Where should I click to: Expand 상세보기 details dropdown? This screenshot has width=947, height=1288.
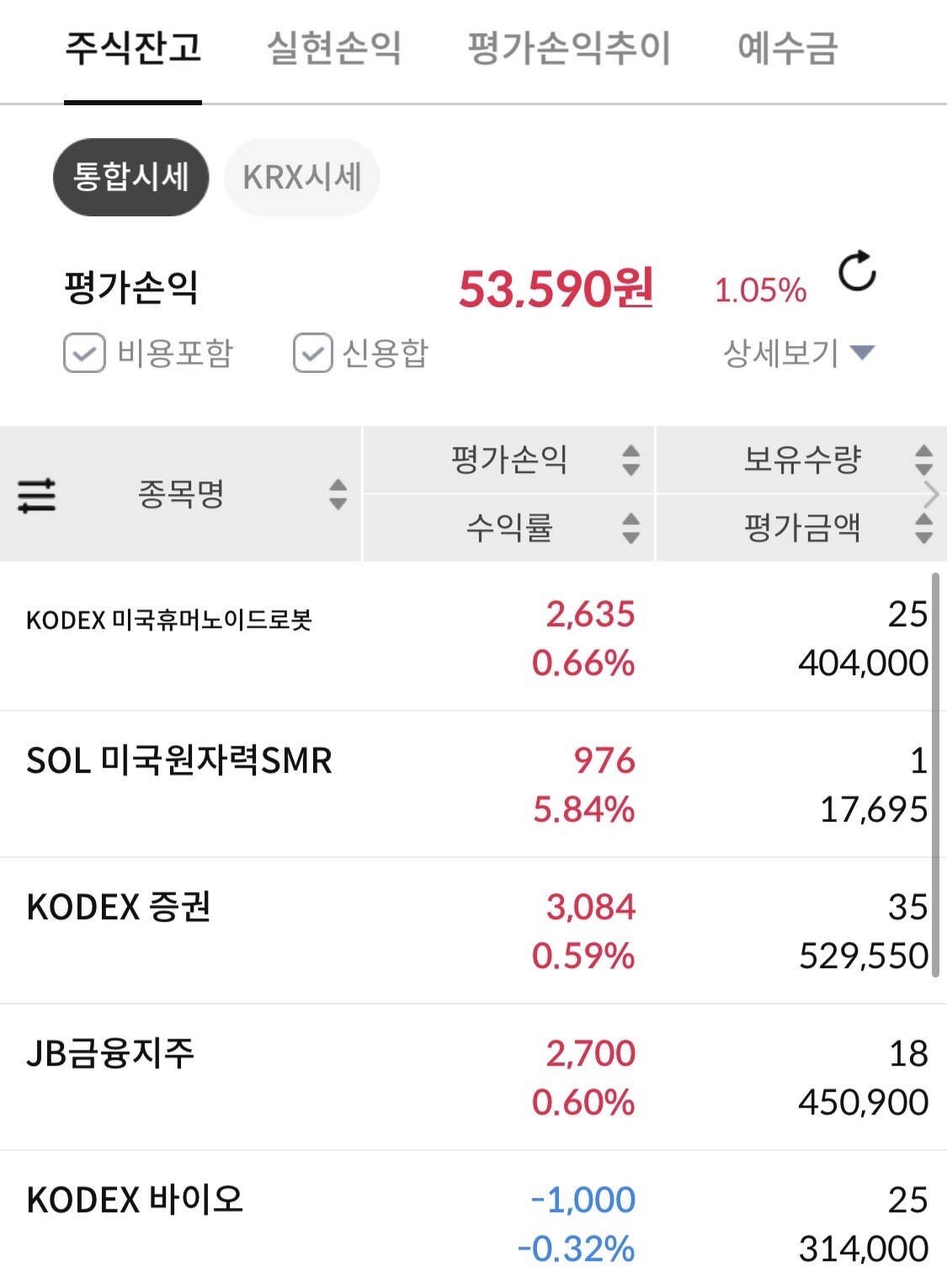799,353
